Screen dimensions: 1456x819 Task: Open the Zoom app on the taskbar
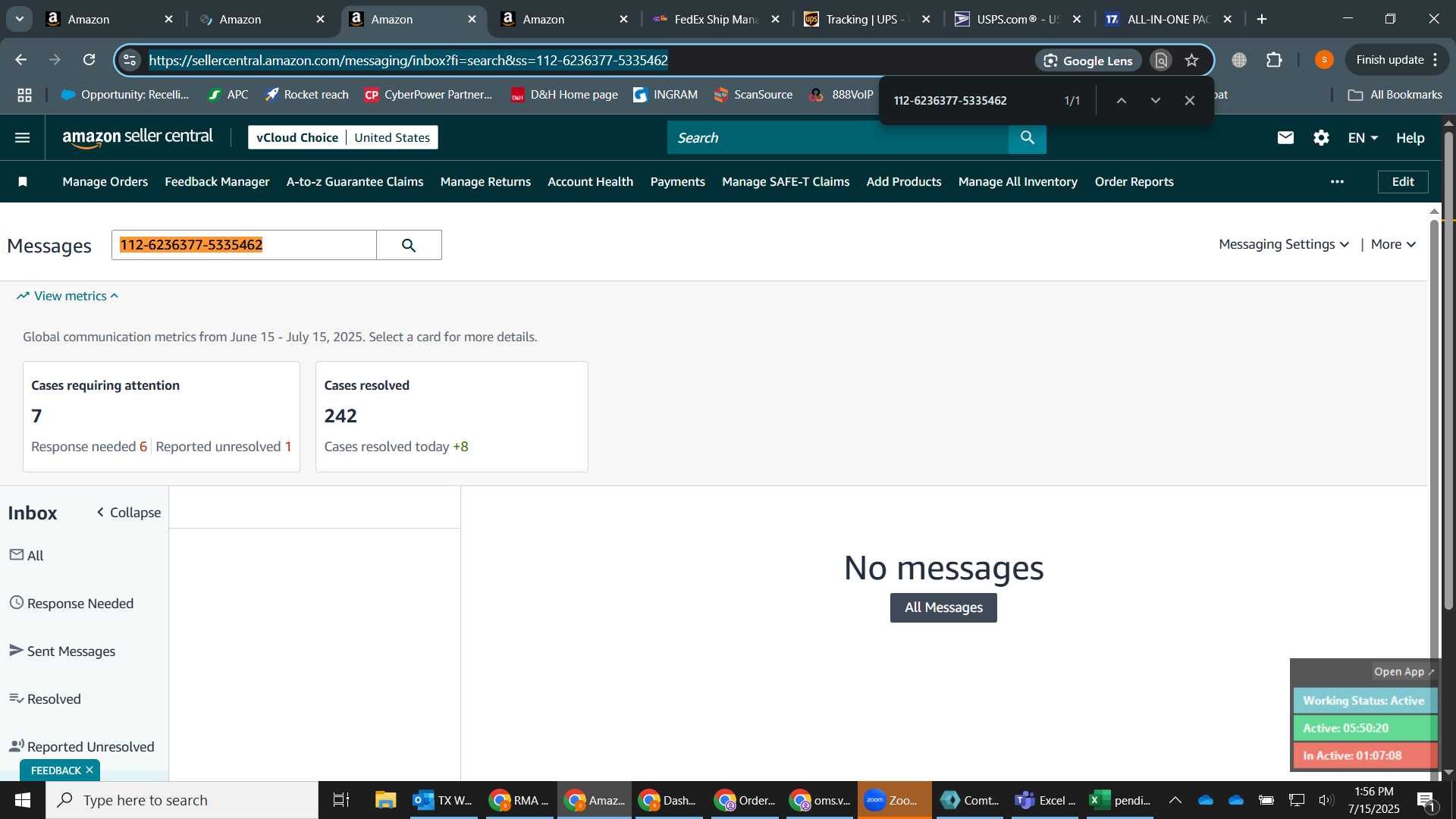(894, 800)
